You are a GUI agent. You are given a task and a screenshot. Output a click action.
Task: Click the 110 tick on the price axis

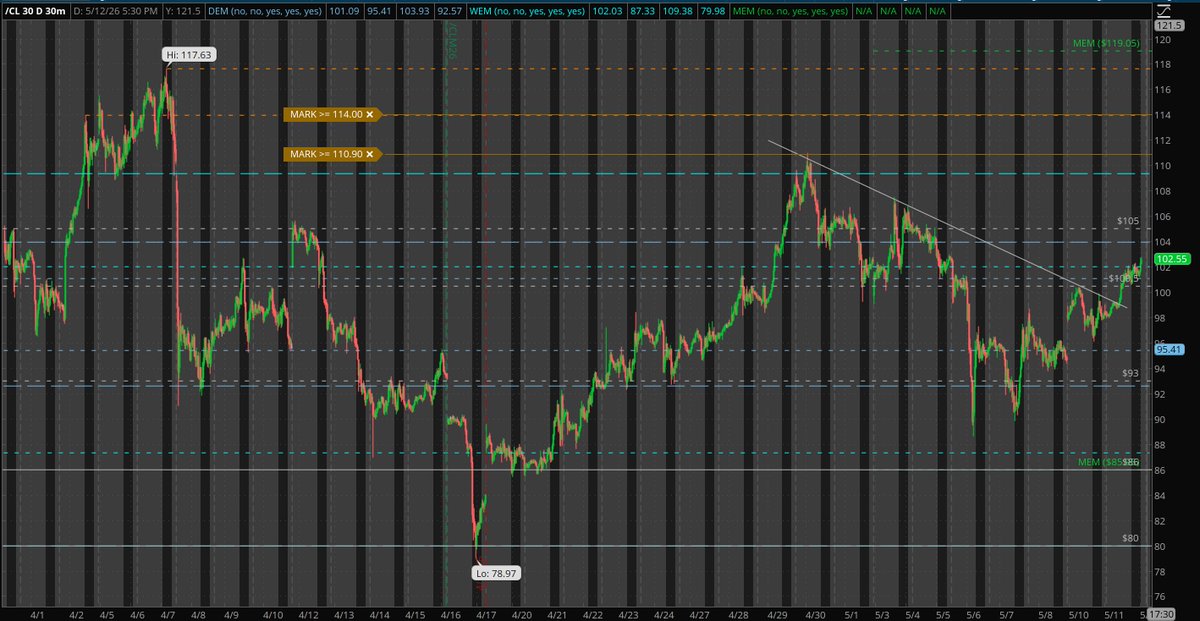tap(1163, 166)
